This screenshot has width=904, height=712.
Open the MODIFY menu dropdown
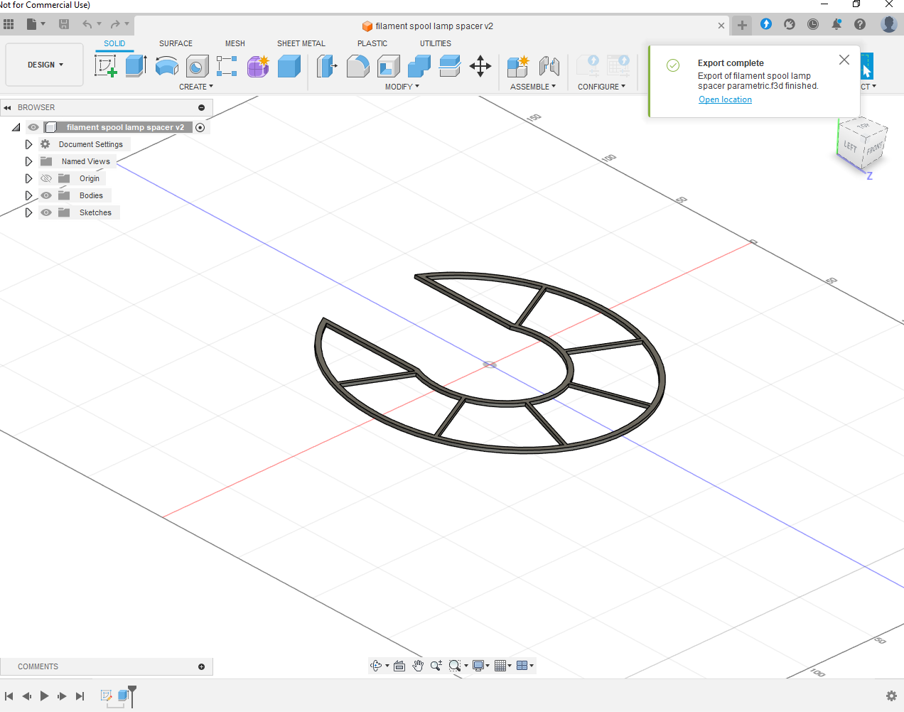[402, 86]
